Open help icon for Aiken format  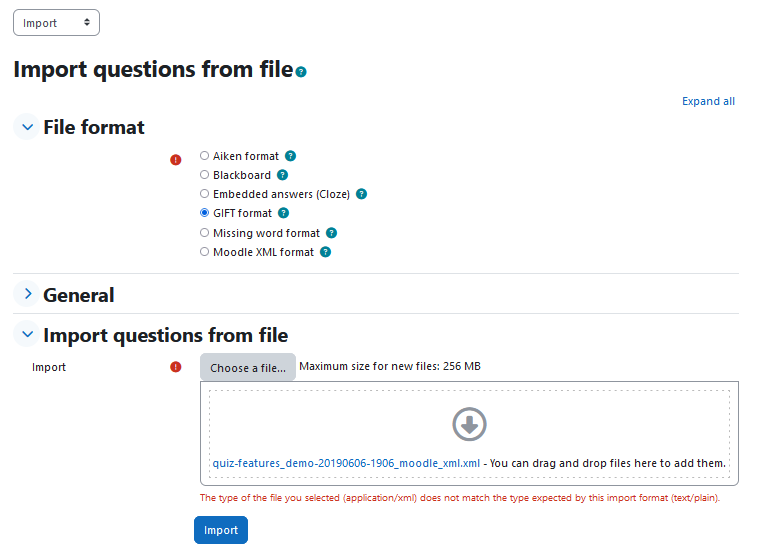(290, 156)
